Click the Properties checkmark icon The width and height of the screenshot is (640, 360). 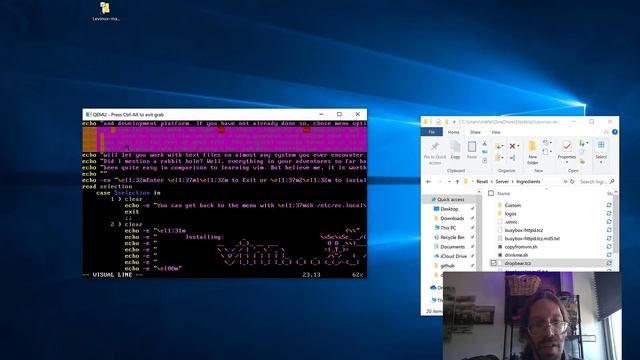point(567,147)
